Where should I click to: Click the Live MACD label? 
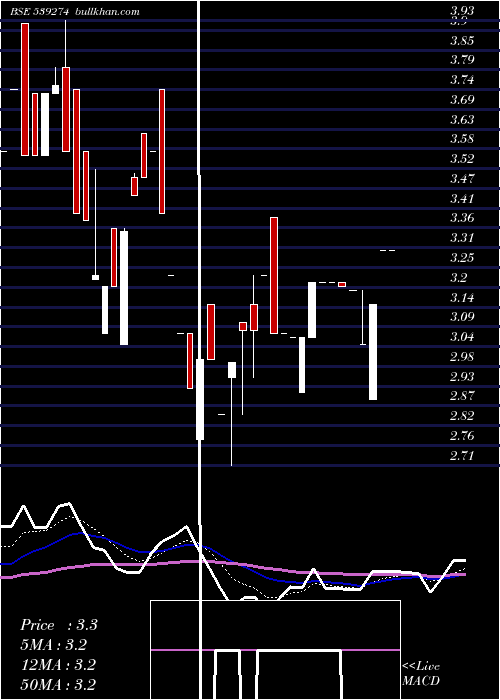point(421,673)
